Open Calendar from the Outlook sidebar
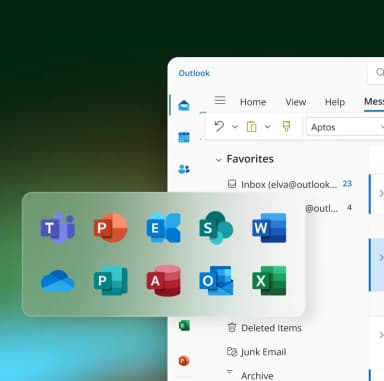The width and height of the screenshot is (384, 381). (x=184, y=137)
